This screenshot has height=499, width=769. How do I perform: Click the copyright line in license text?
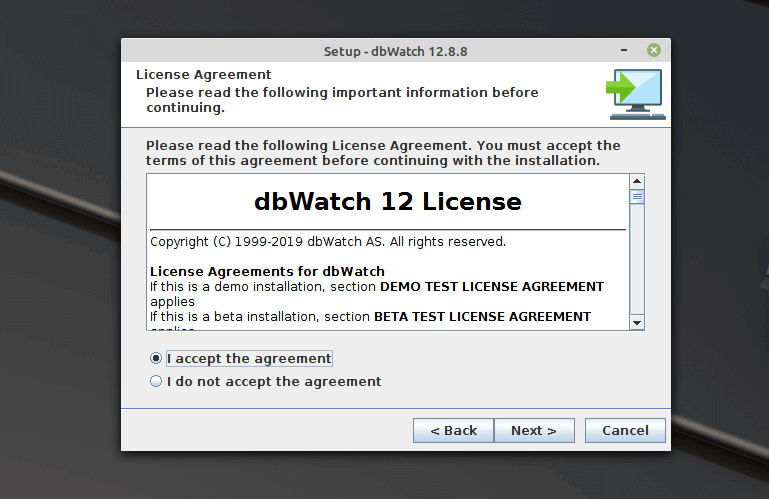coord(328,242)
